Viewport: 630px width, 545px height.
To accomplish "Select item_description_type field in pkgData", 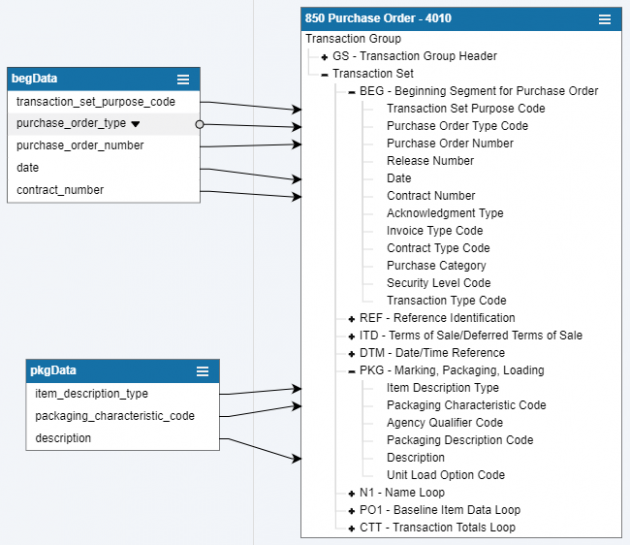I will click(x=123, y=393).
